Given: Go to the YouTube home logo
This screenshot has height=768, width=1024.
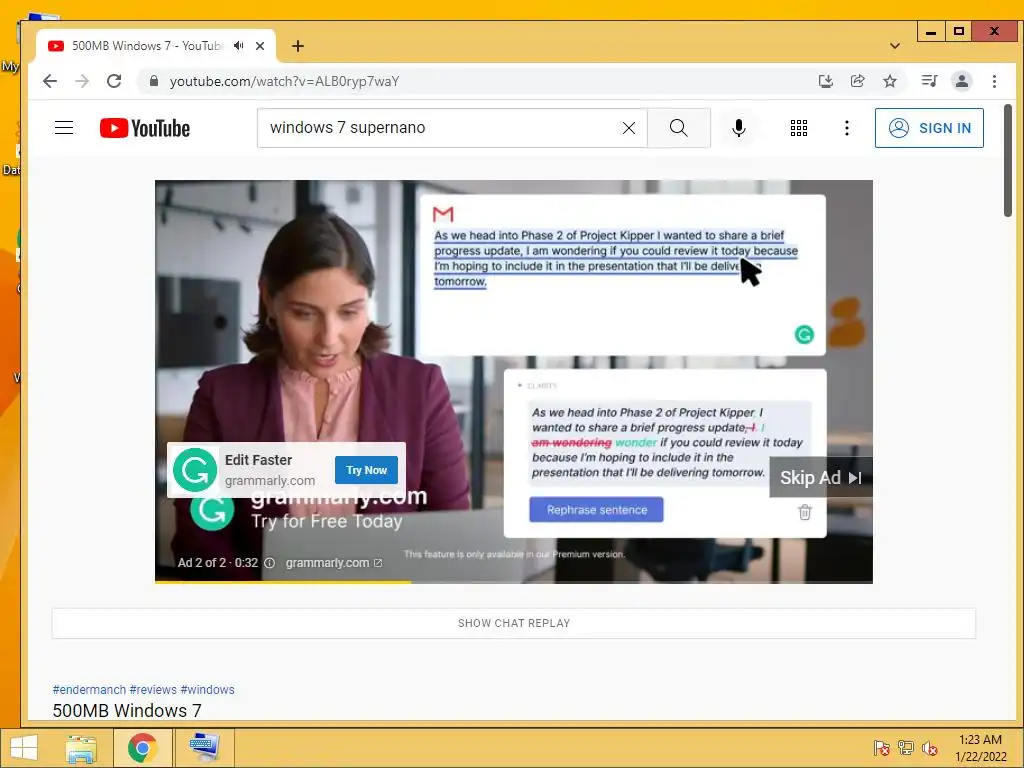Looking at the screenshot, I should tap(145, 128).
